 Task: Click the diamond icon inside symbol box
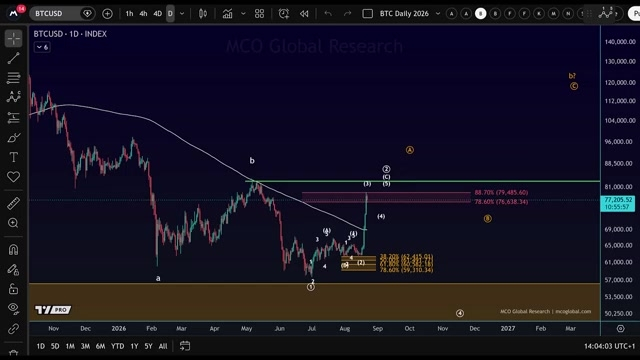87,13
